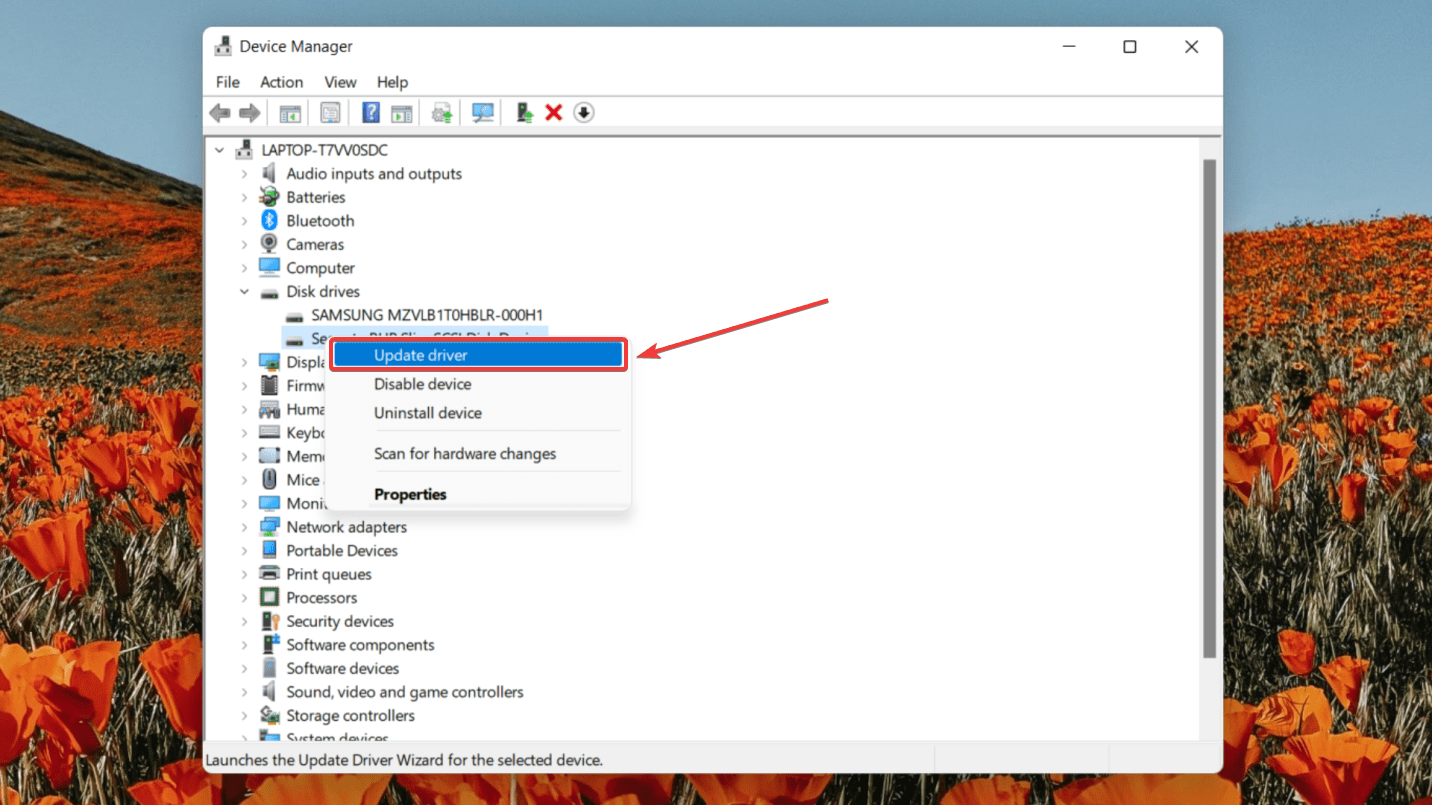
Task: Select the LAPTOP-T7VV0SDC computer name
Action: click(x=325, y=150)
